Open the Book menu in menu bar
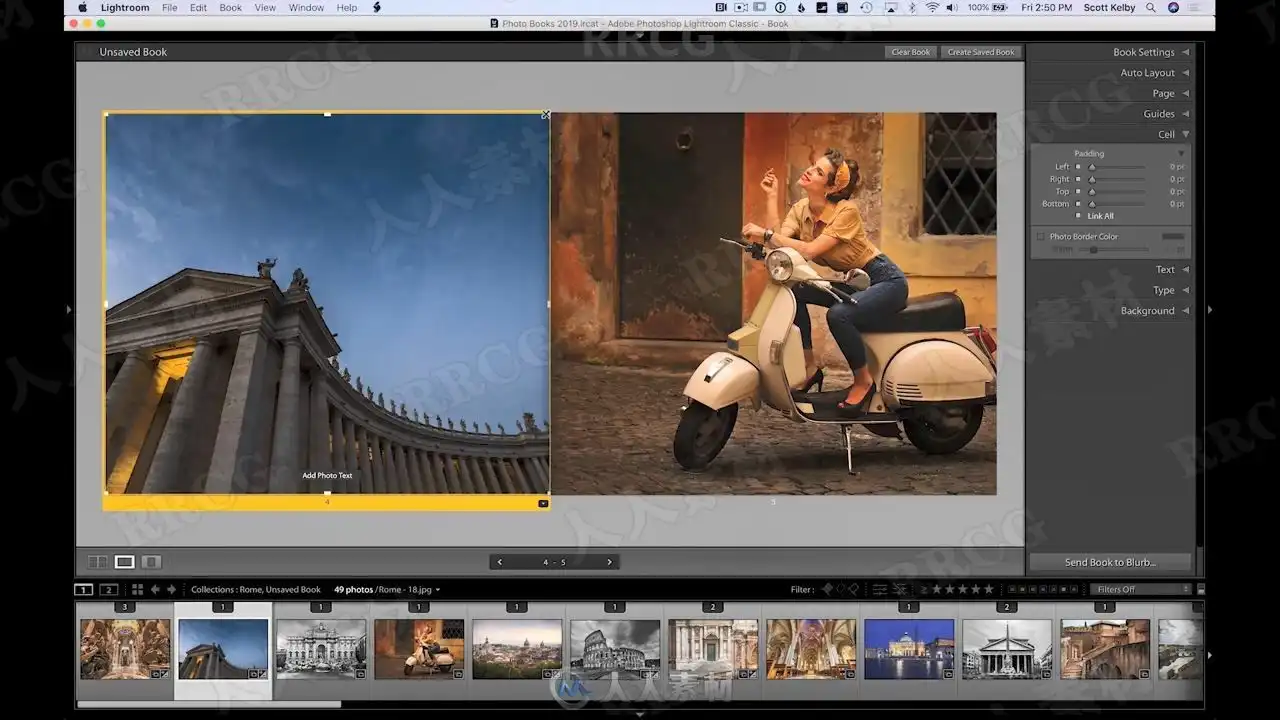The image size is (1280, 720). pos(230,8)
